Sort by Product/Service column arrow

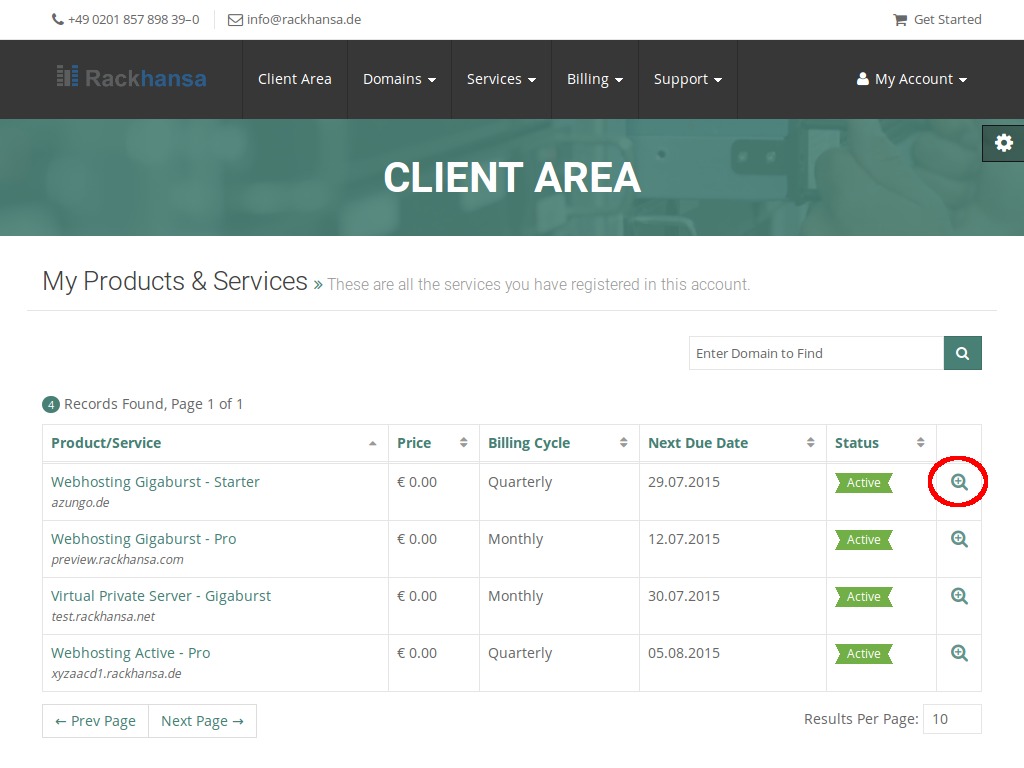[x=372, y=443]
